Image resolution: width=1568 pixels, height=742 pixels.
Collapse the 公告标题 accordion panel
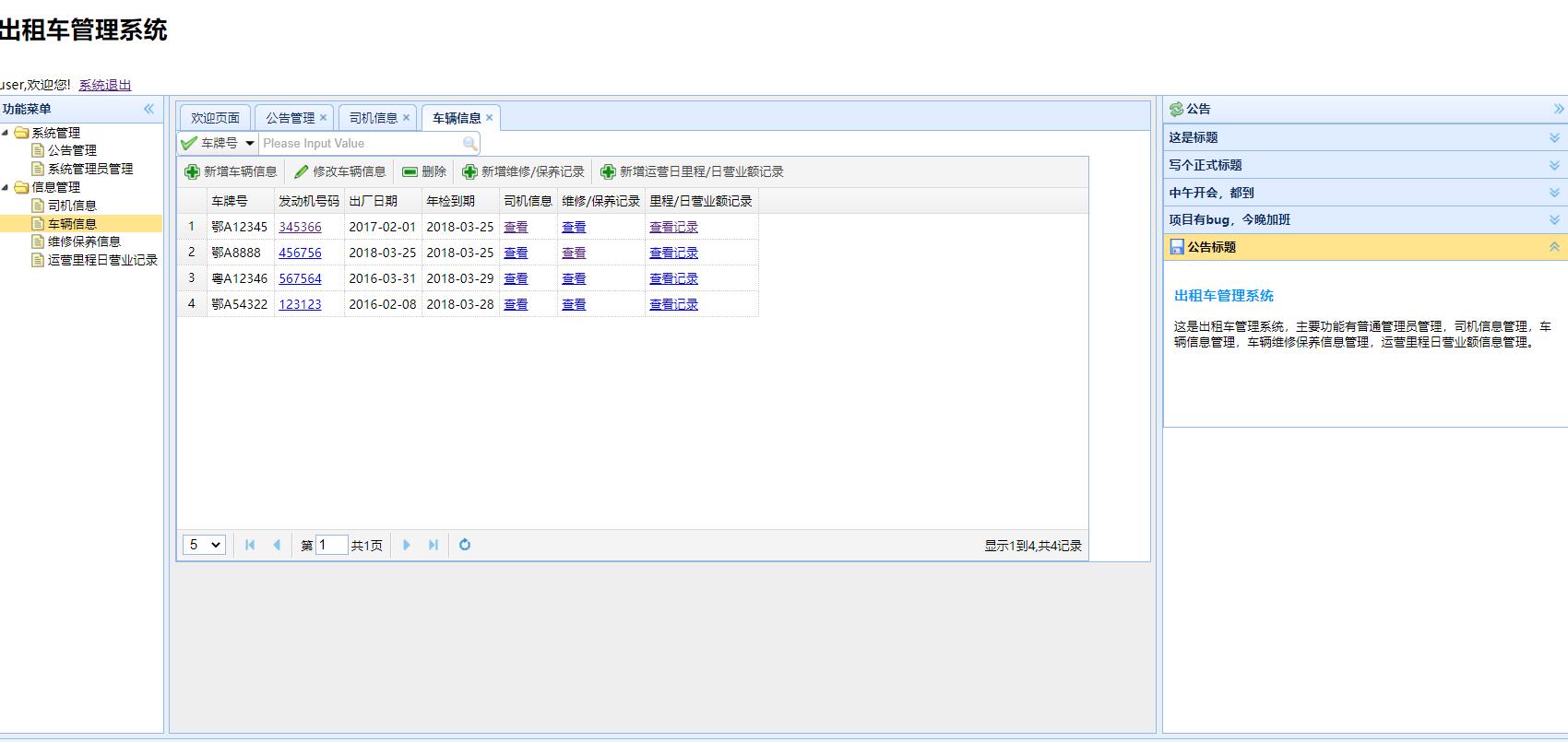(x=1554, y=247)
